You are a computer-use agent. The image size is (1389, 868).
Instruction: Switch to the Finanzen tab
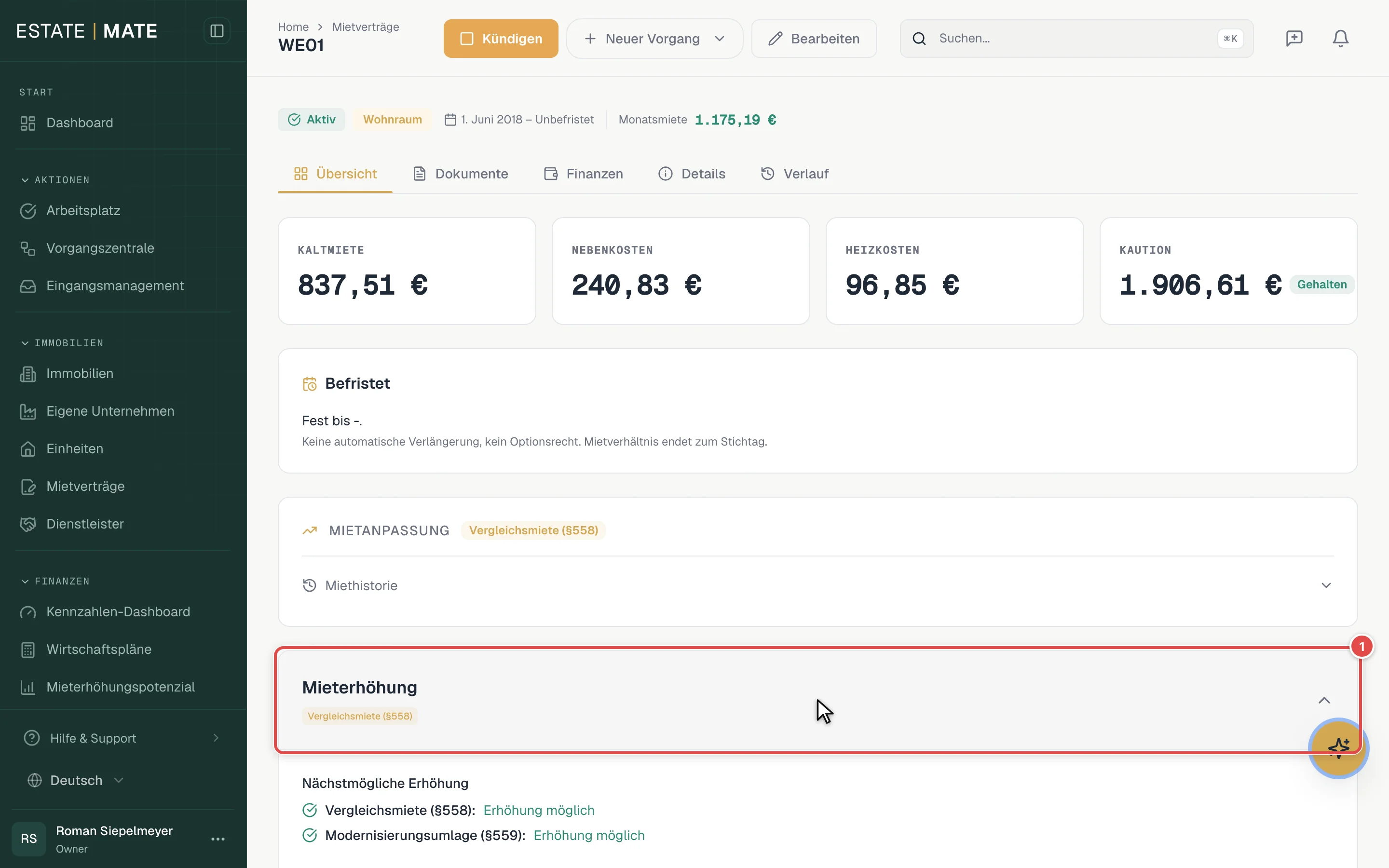[x=583, y=174]
